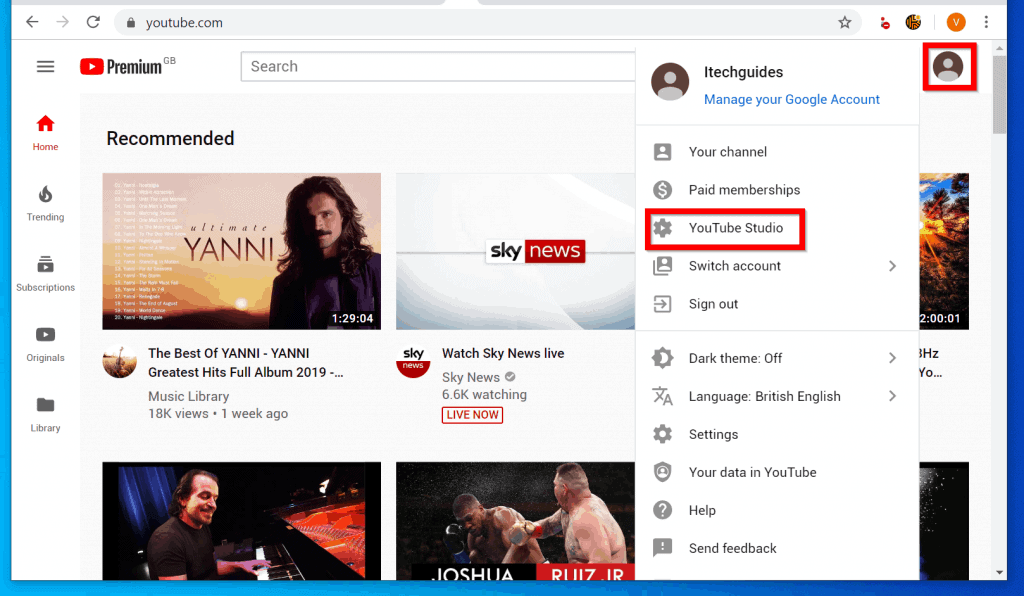Click Sky News channel avatar
1024x596 pixels.
[413, 362]
